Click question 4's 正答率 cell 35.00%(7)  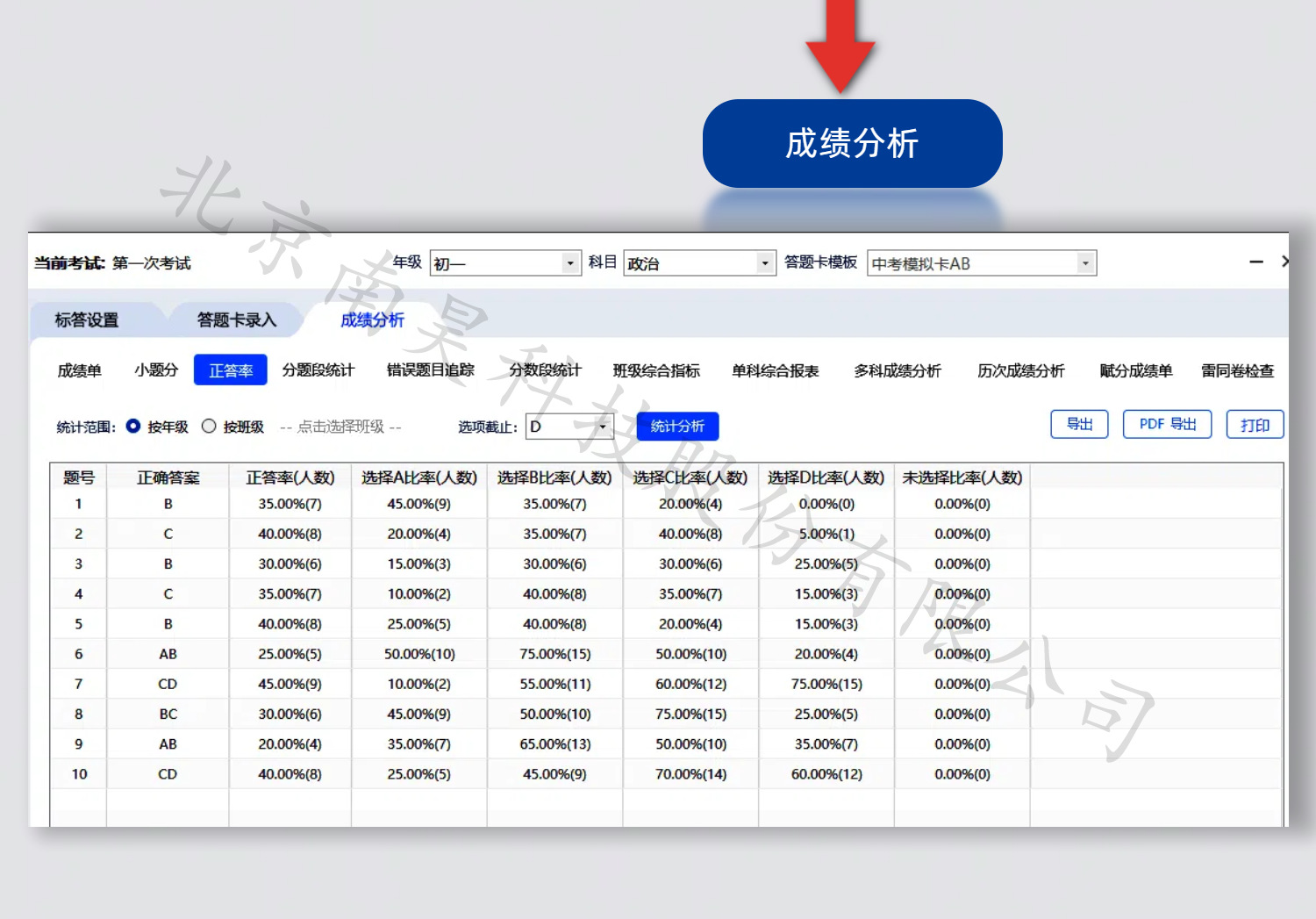pos(290,594)
